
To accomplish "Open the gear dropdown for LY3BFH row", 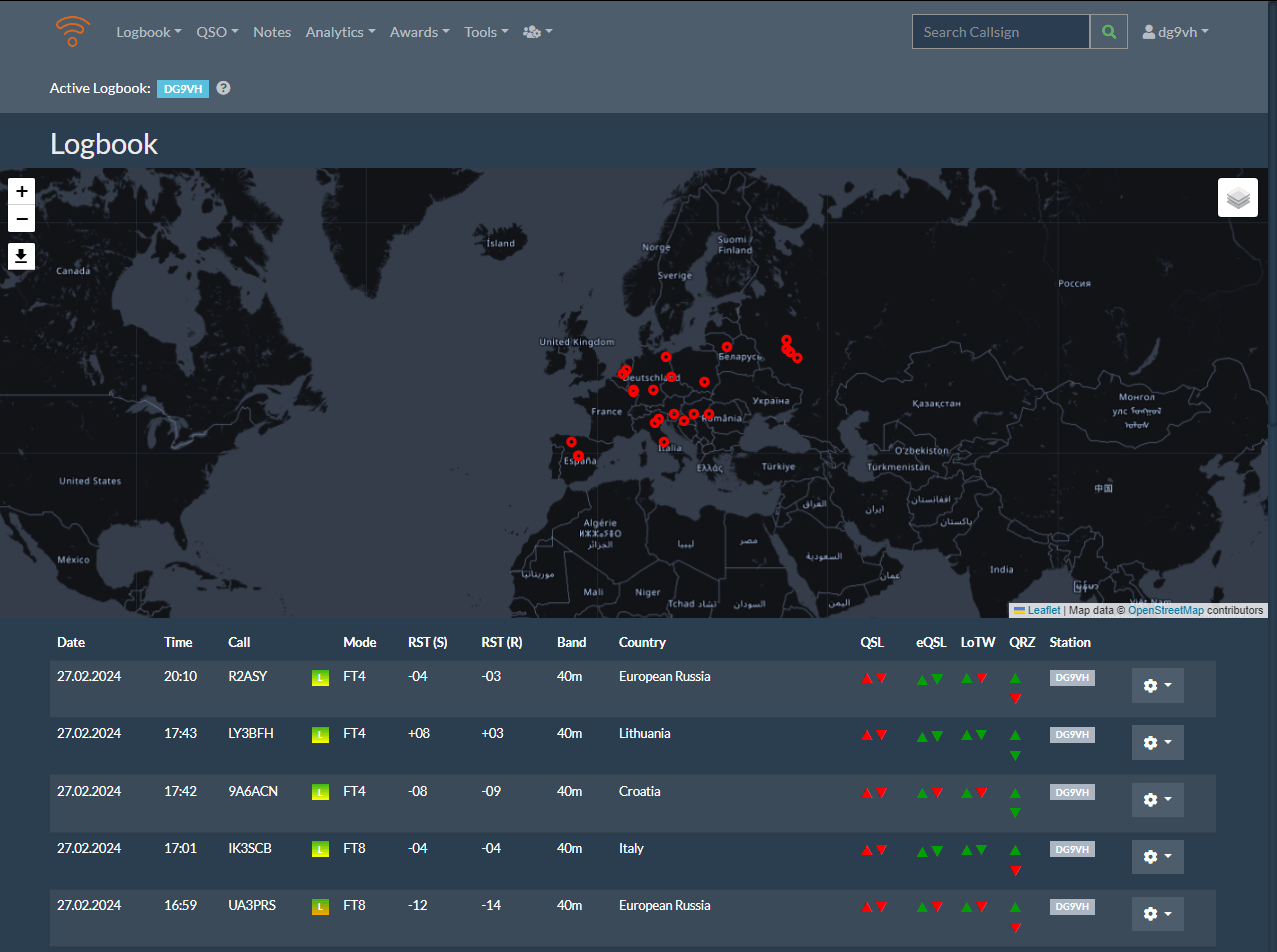I will pyautogui.click(x=1158, y=742).
